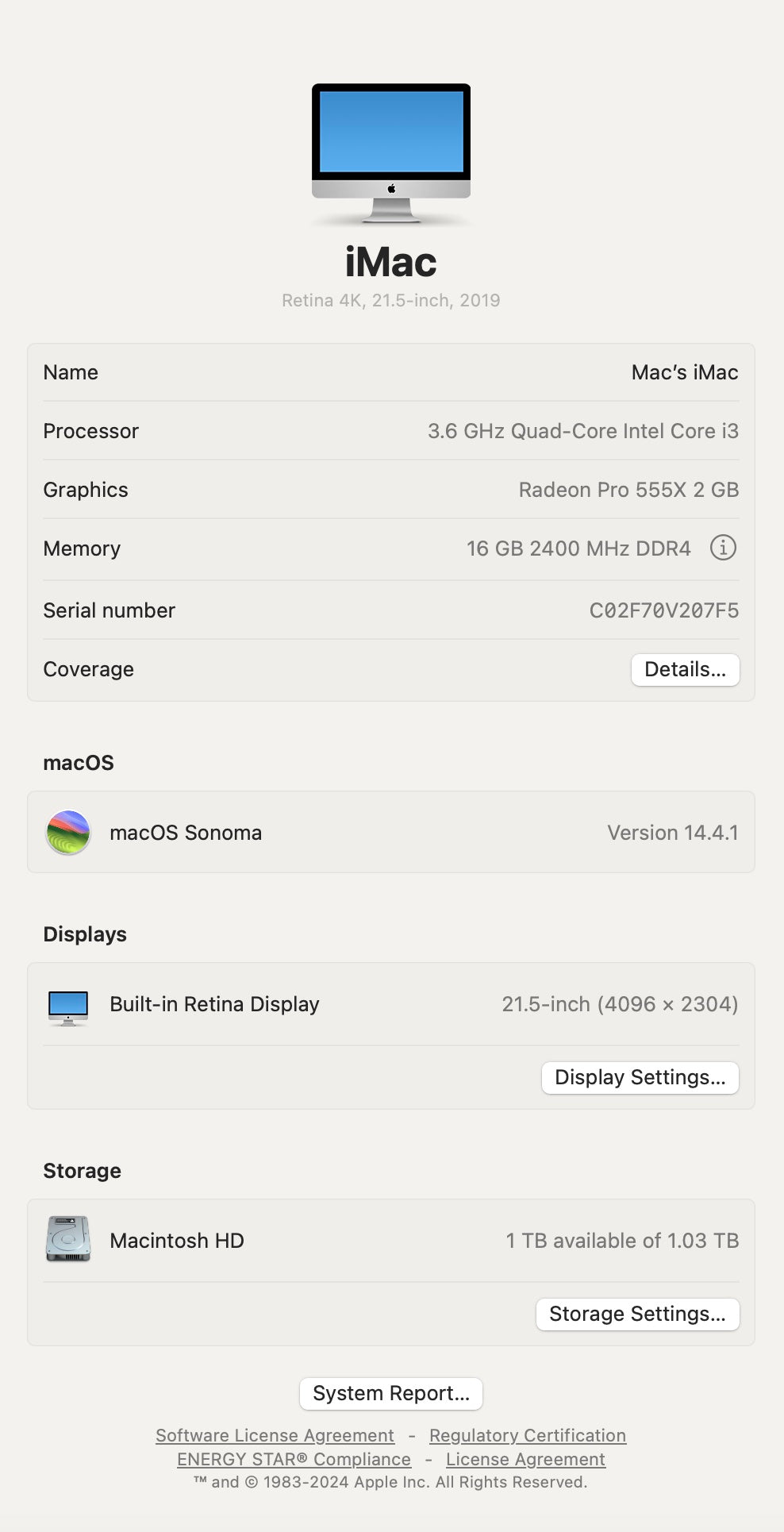Click the Built-in Retina Display icon
Viewport: 784px width, 1532px height.
coord(68,1007)
